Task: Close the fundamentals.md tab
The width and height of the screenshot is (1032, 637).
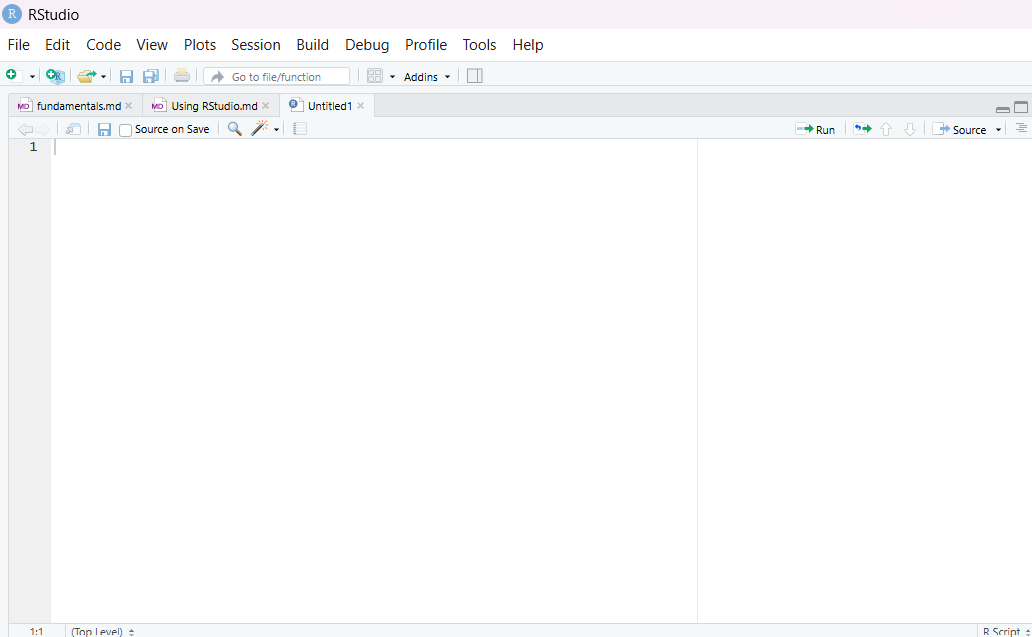Action: click(129, 106)
